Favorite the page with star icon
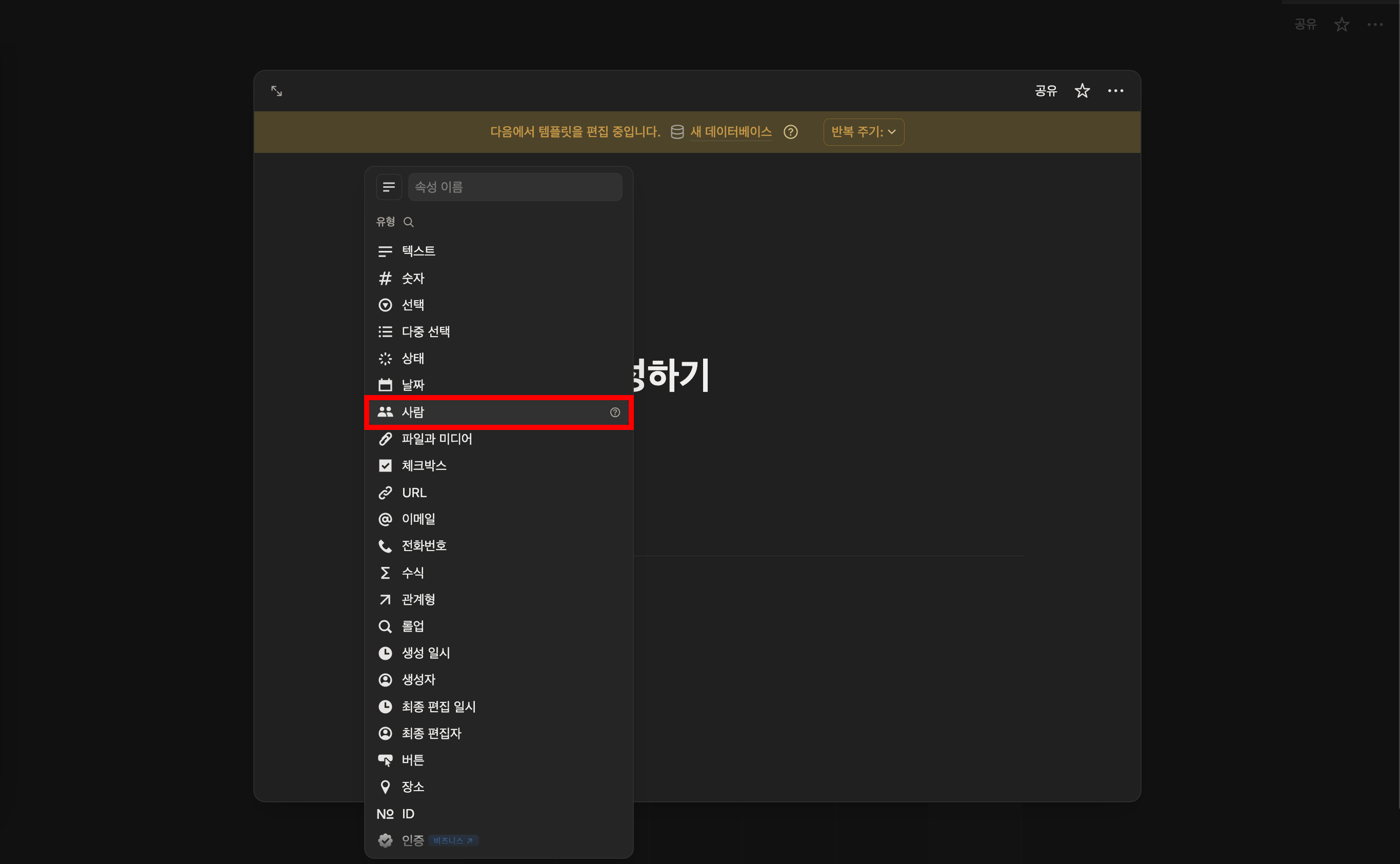 (x=1082, y=91)
